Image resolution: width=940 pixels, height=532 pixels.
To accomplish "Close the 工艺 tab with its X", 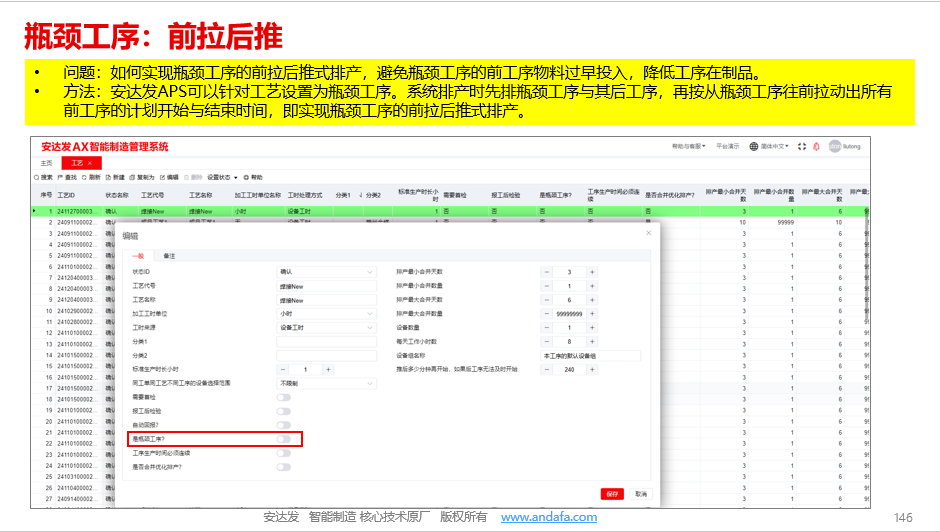I will (90, 163).
